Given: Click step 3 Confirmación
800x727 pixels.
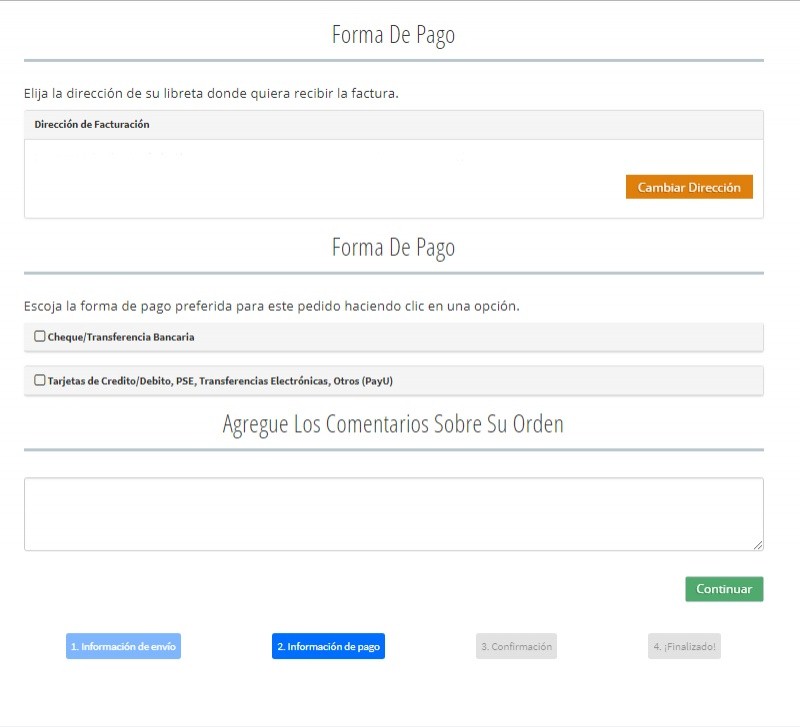Looking at the screenshot, I should coord(516,646).
